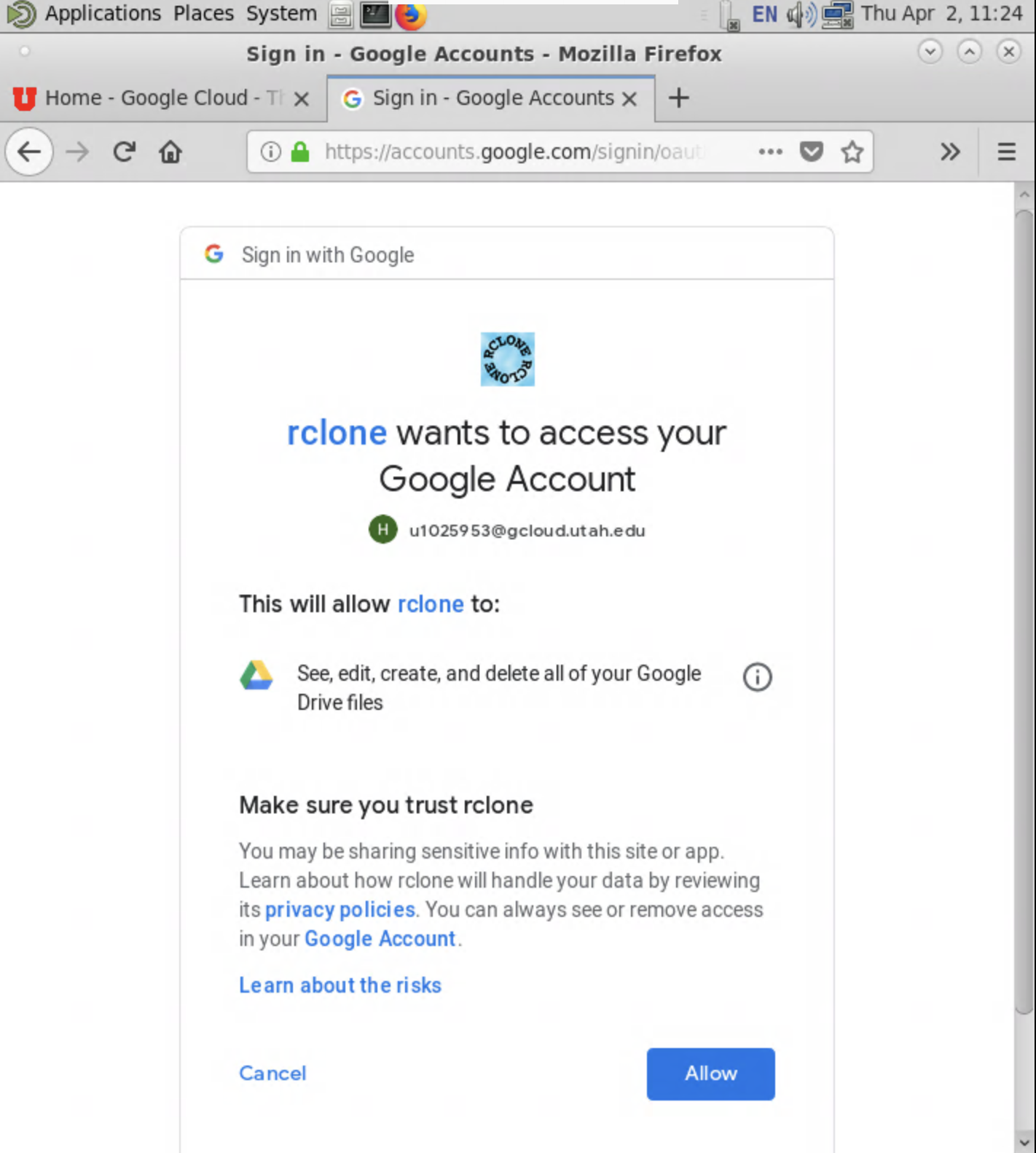
Task: Cancel the rclone access request
Action: (x=272, y=1074)
